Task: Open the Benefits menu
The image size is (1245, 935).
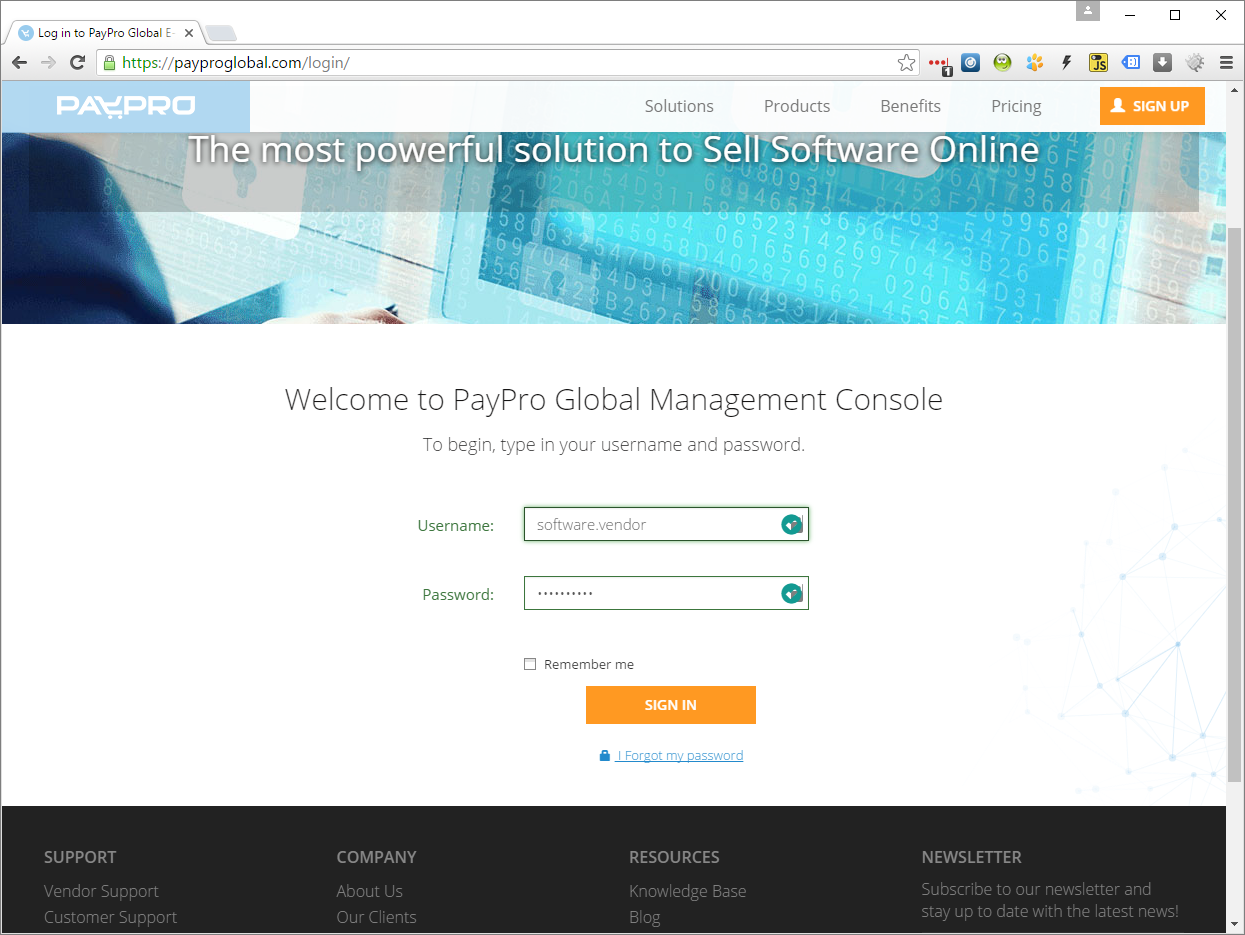Action: pos(910,106)
